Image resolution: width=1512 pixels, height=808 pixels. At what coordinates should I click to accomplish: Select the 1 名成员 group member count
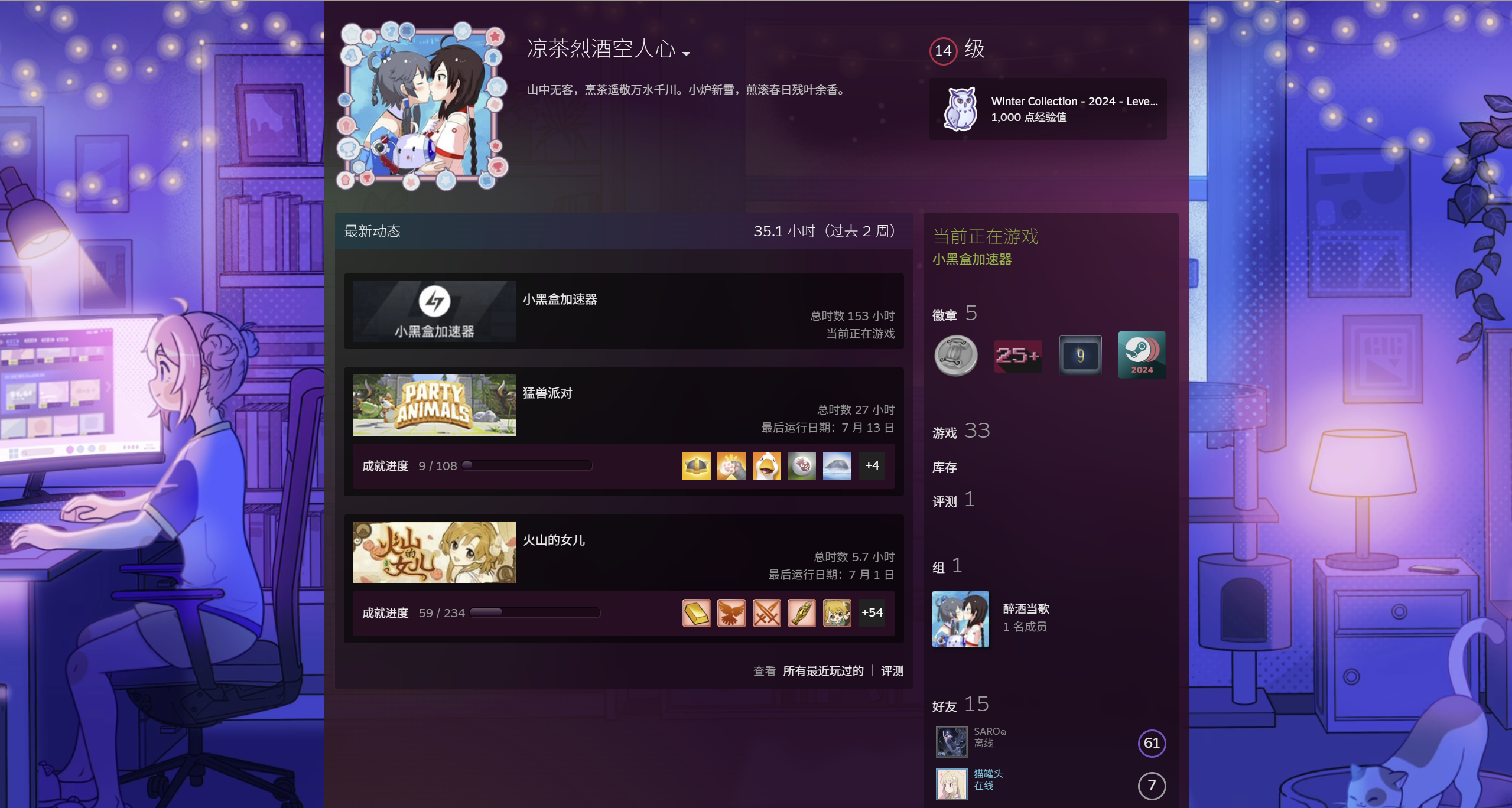(1025, 627)
